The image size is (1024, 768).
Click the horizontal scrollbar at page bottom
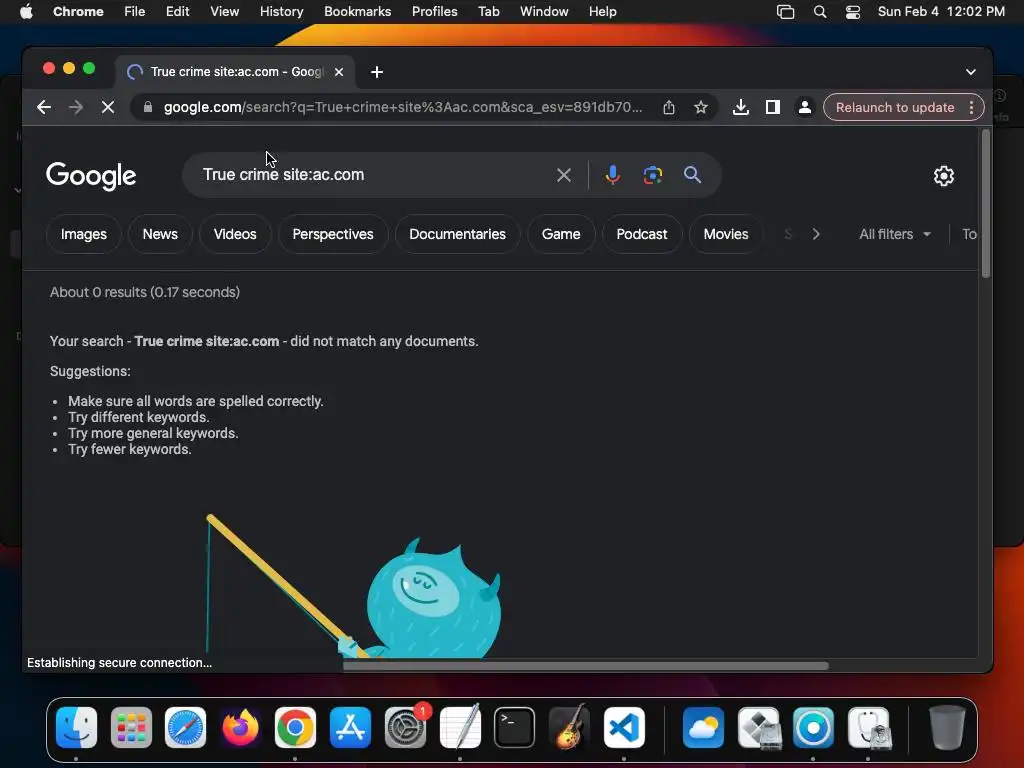pos(586,666)
